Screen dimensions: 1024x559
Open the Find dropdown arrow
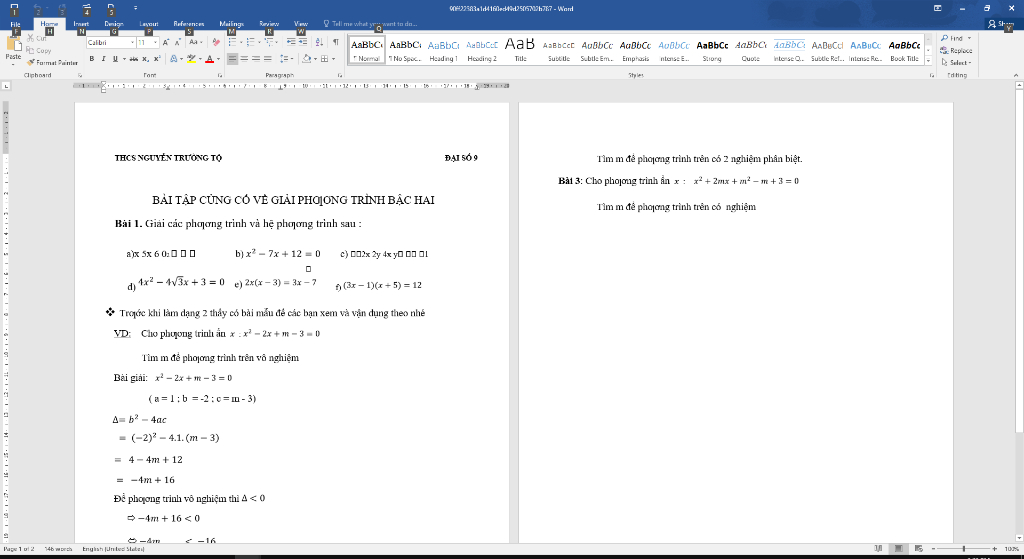coord(969,39)
